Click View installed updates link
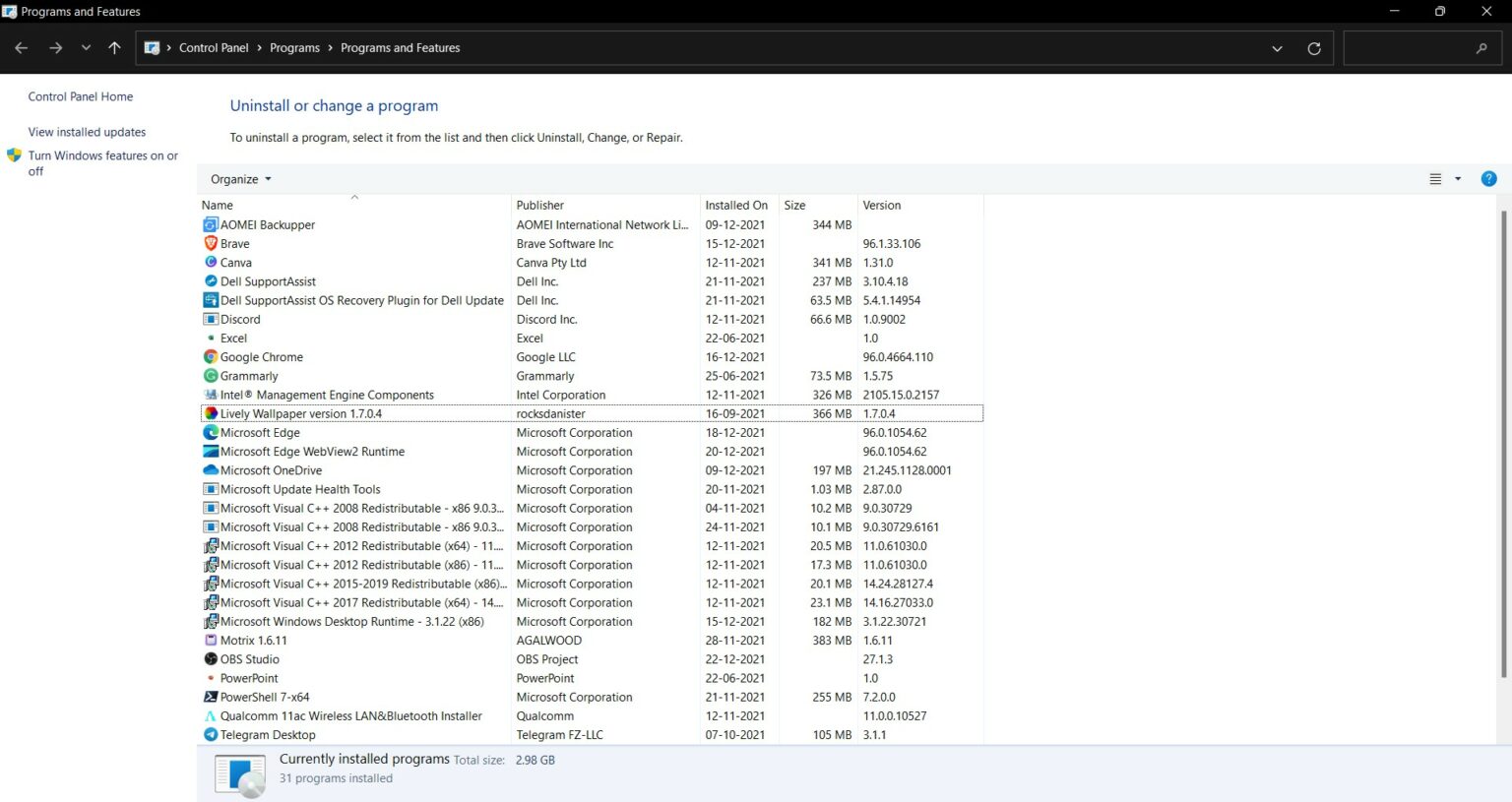The height and width of the screenshot is (802, 1512). pyautogui.click(x=87, y=132)
